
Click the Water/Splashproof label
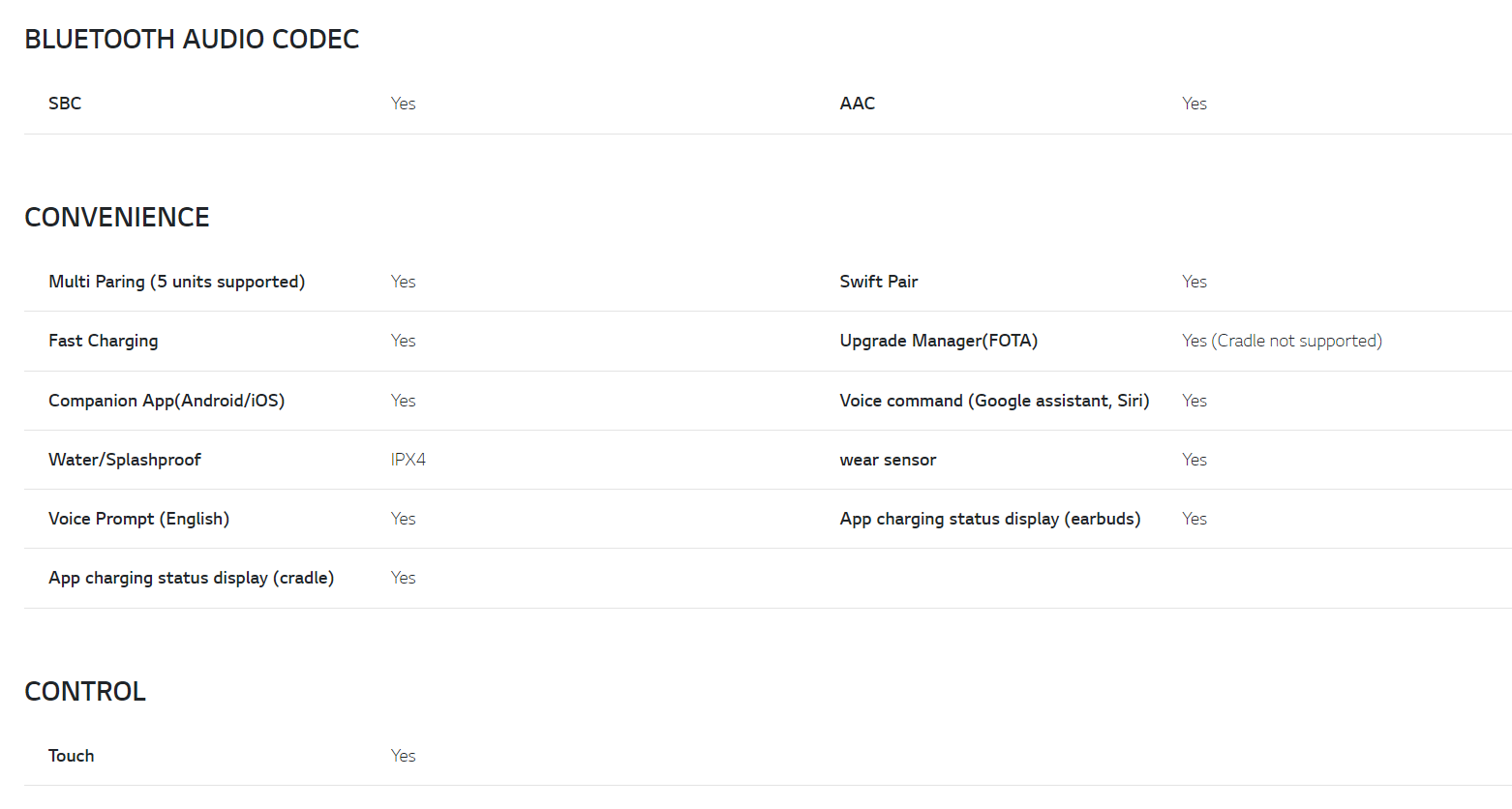click(125, 460)
